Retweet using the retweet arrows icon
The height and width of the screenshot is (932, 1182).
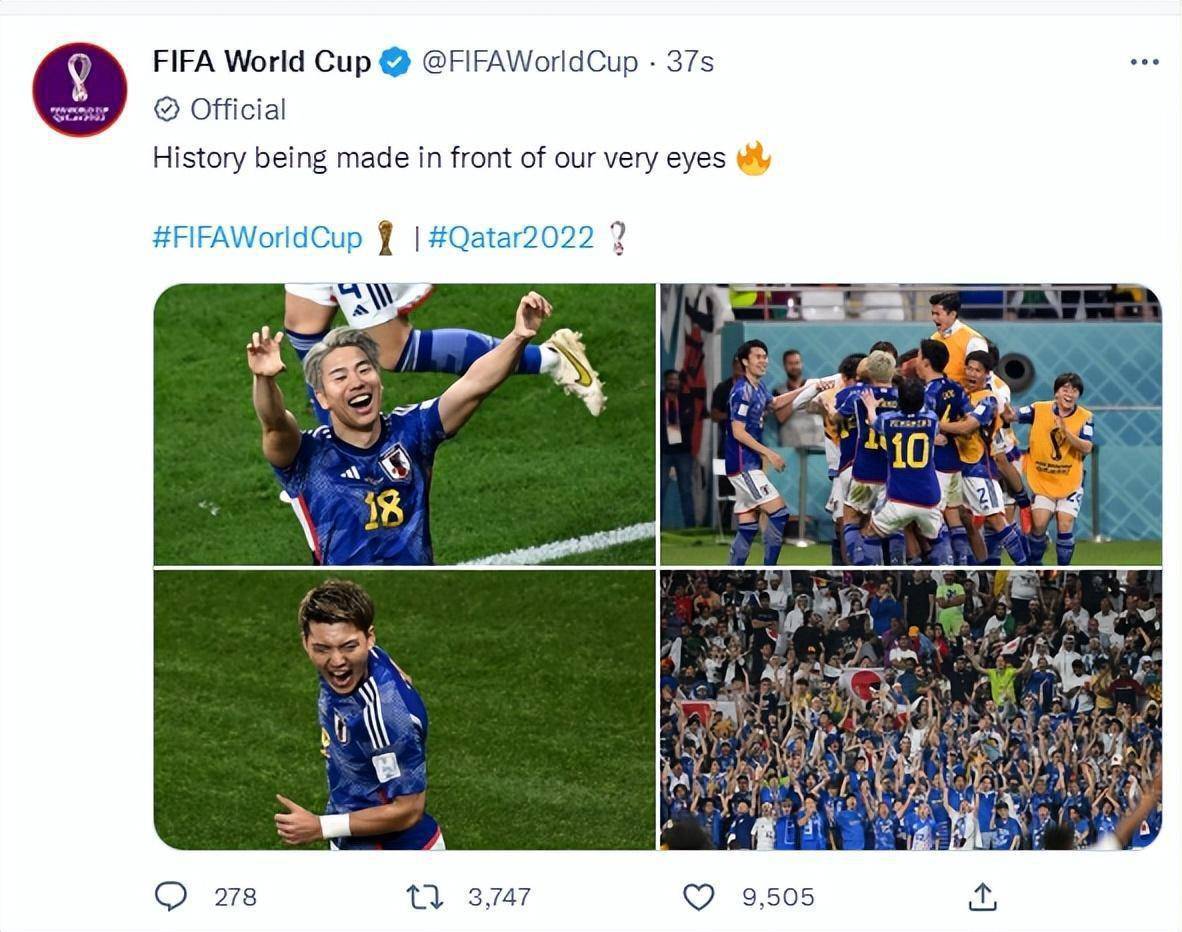[425, 897]
